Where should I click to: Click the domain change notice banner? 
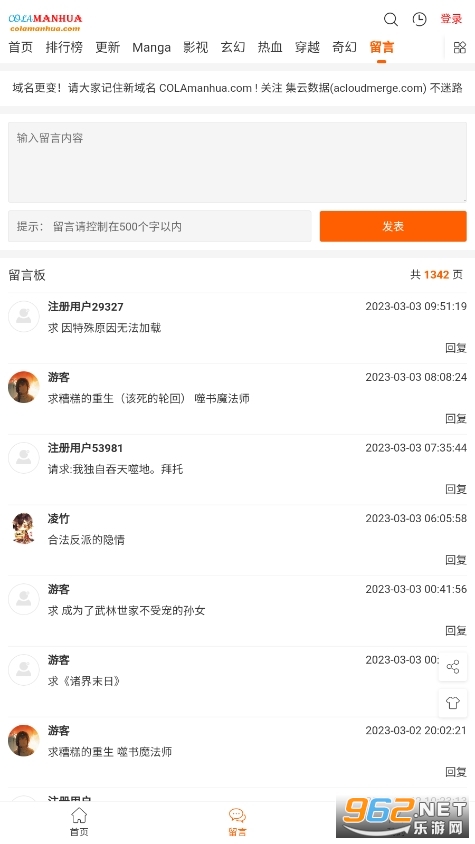238,88
